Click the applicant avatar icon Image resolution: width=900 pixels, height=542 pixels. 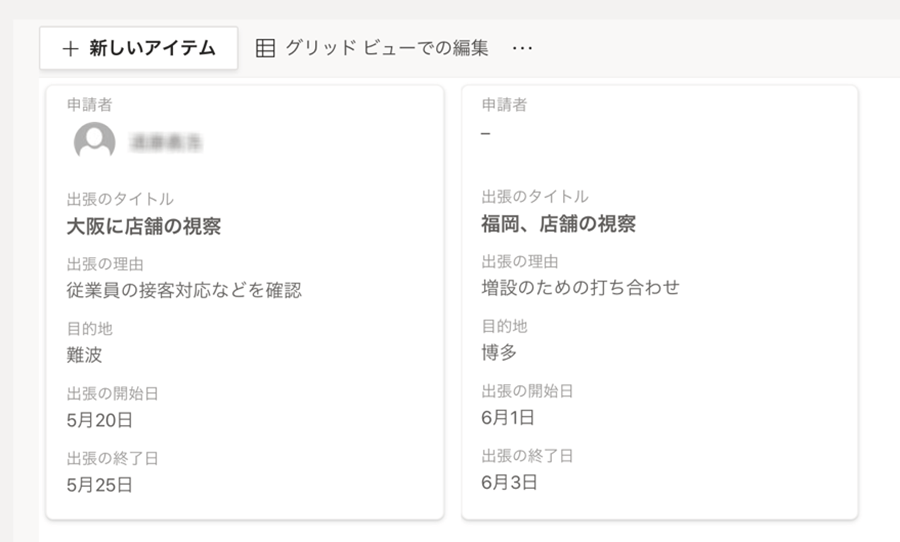[94, 143]
